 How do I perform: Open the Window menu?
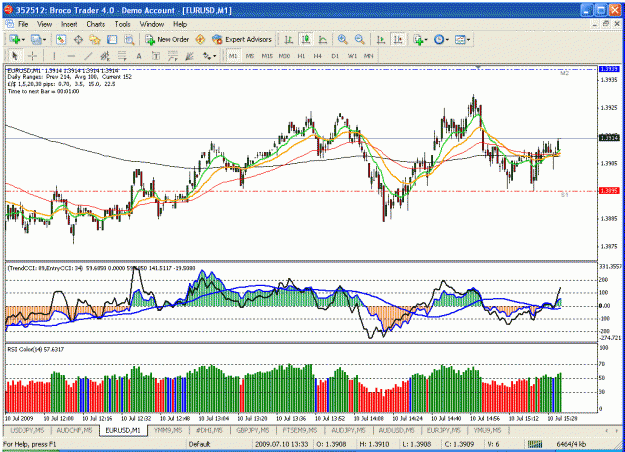(x=152, y=24)
